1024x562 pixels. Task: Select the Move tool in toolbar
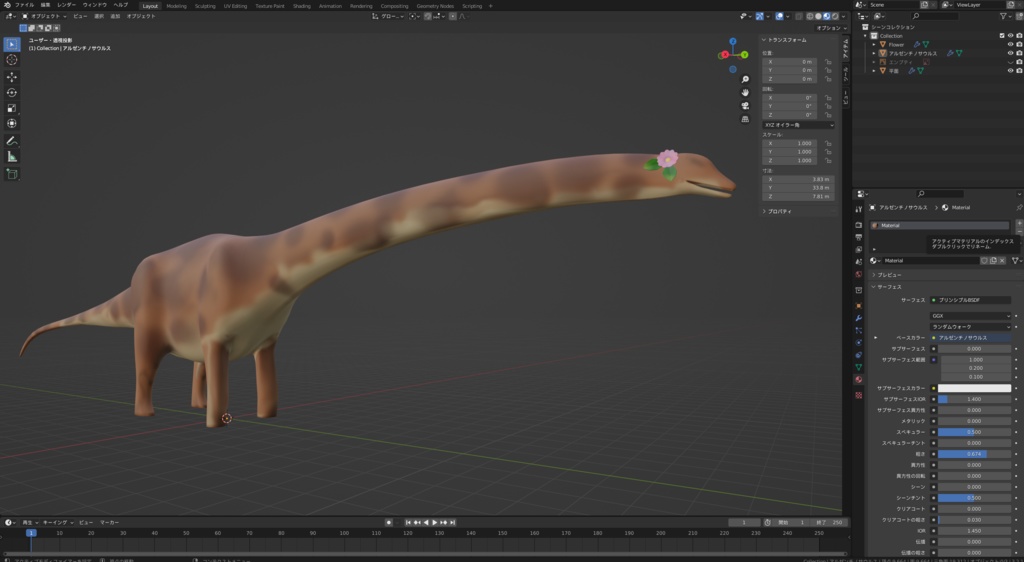(x=12, y=77)
